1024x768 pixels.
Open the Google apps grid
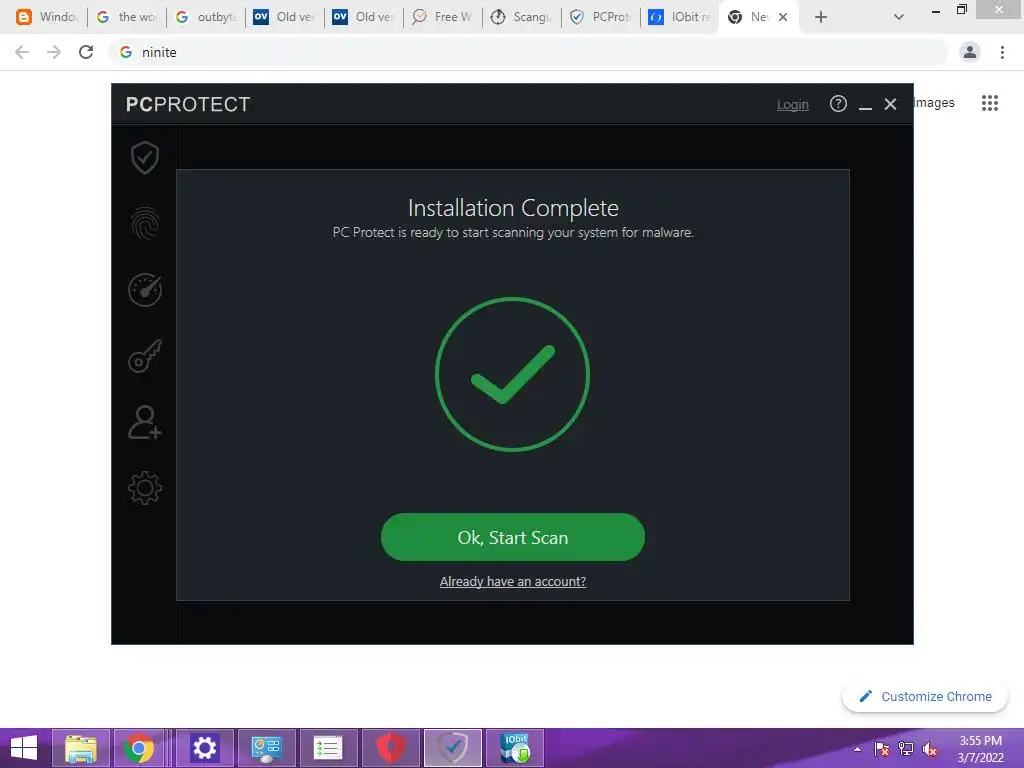[989, 103]
